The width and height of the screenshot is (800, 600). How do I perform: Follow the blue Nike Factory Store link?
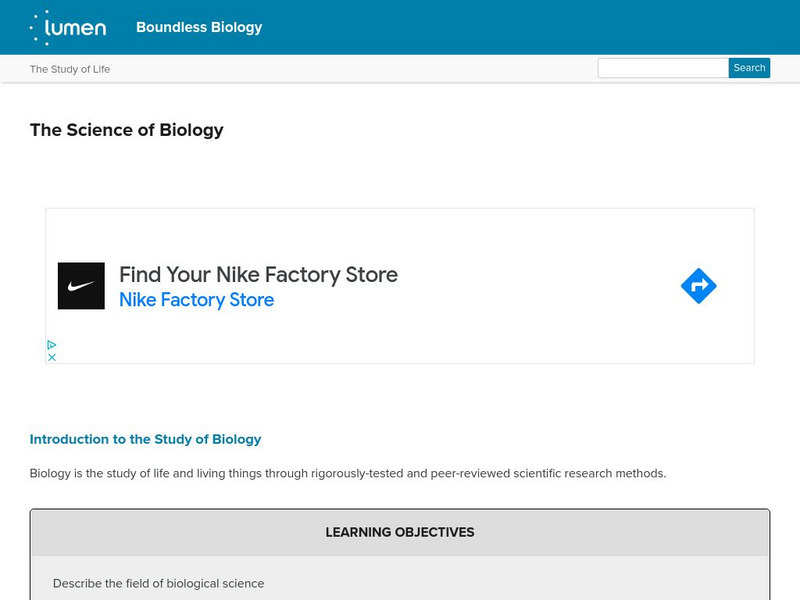(196, 300)
